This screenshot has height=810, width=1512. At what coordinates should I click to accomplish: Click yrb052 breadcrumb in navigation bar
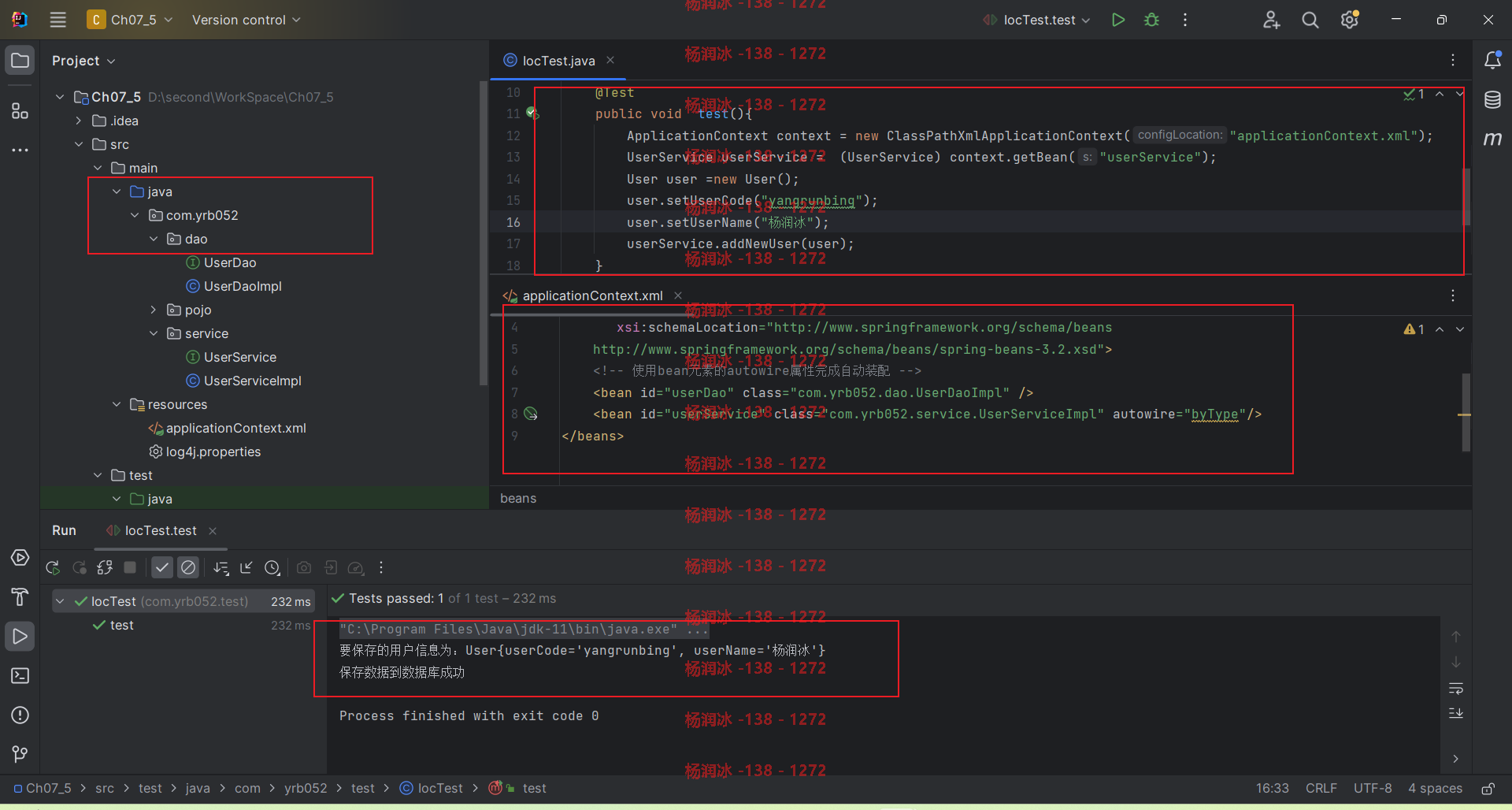tap(306, 789)
